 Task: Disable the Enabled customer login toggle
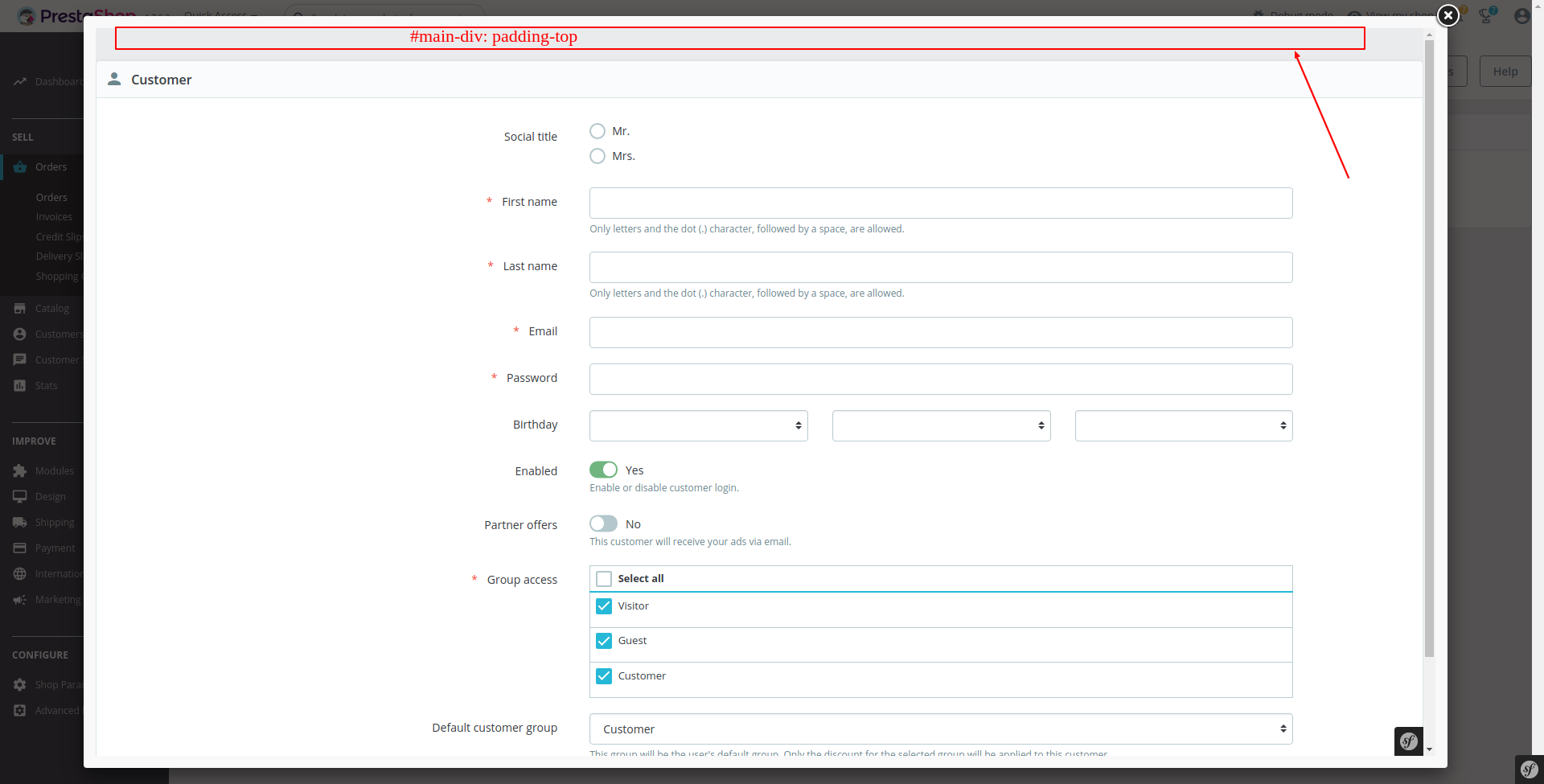pos(603,470)
